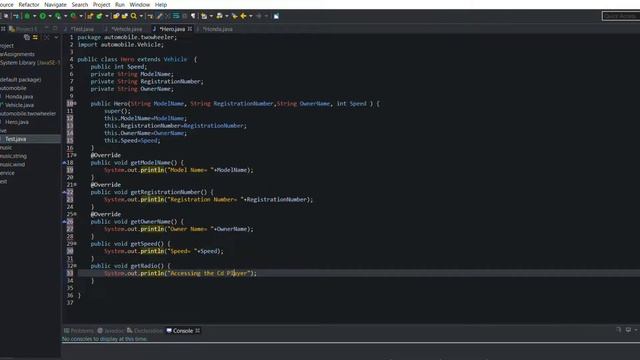Select Honda.java in Package Explorer
This screenshot has height=360, width=640.
tap(19, 97)
